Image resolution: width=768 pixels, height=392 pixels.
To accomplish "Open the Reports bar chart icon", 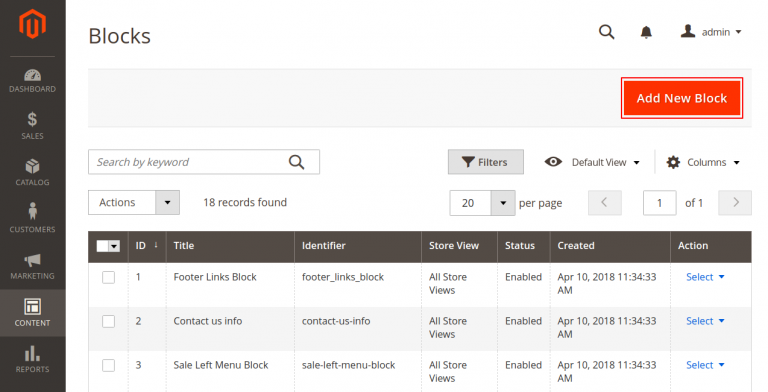I will coord(32,353).
